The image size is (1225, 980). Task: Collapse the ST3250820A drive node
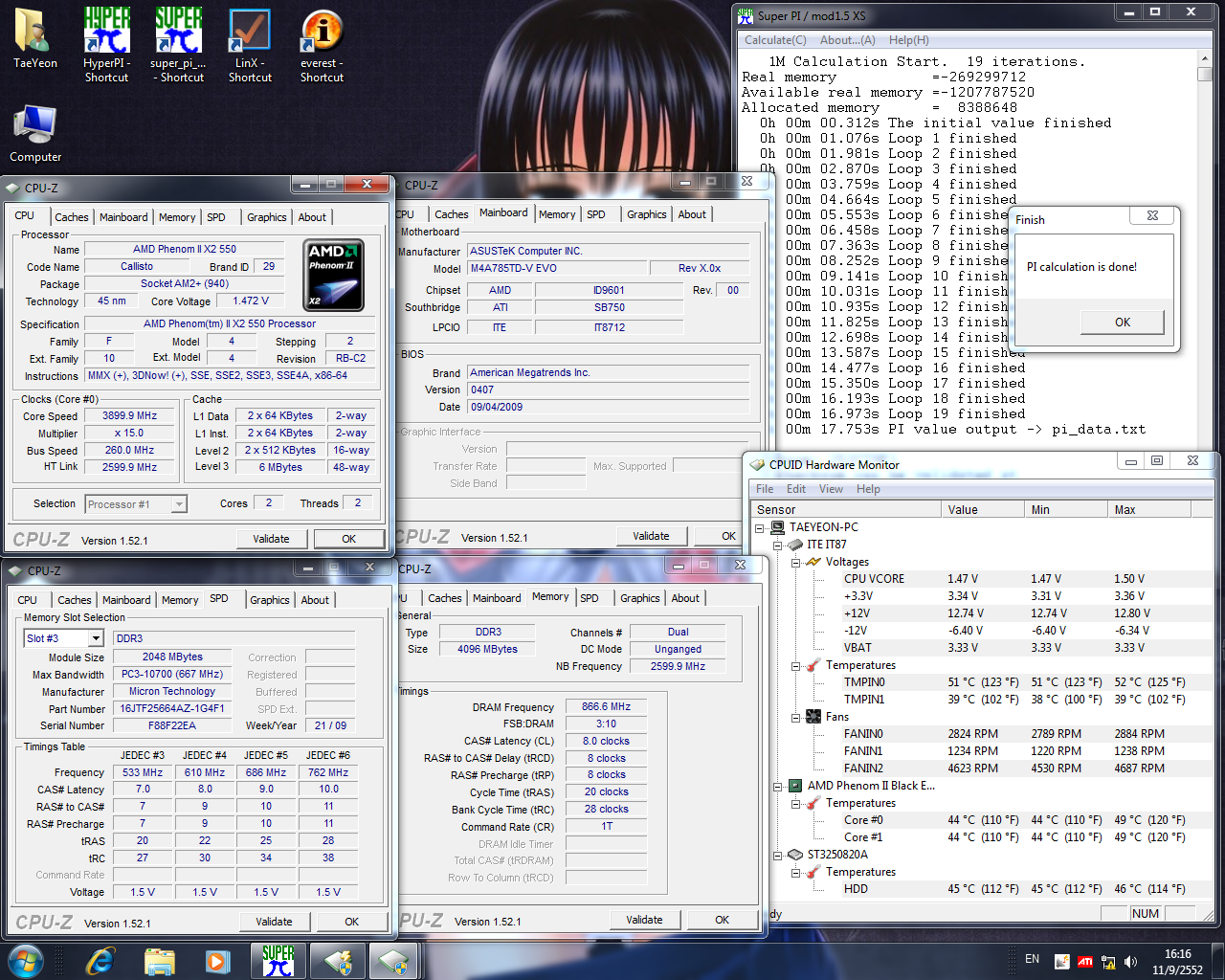pyautogui.click(x=777, y=855)
